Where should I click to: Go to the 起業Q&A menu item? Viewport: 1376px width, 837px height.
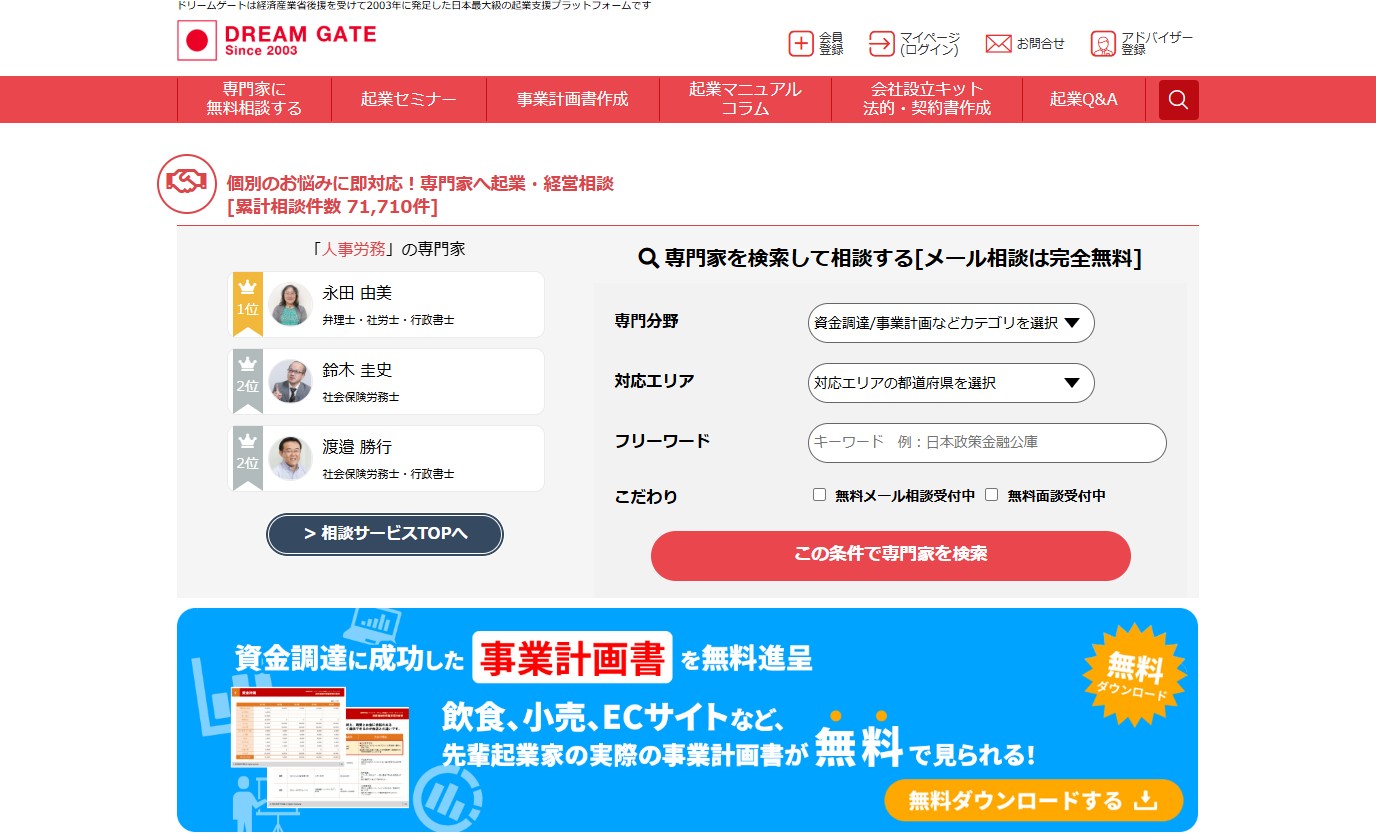1083,100
